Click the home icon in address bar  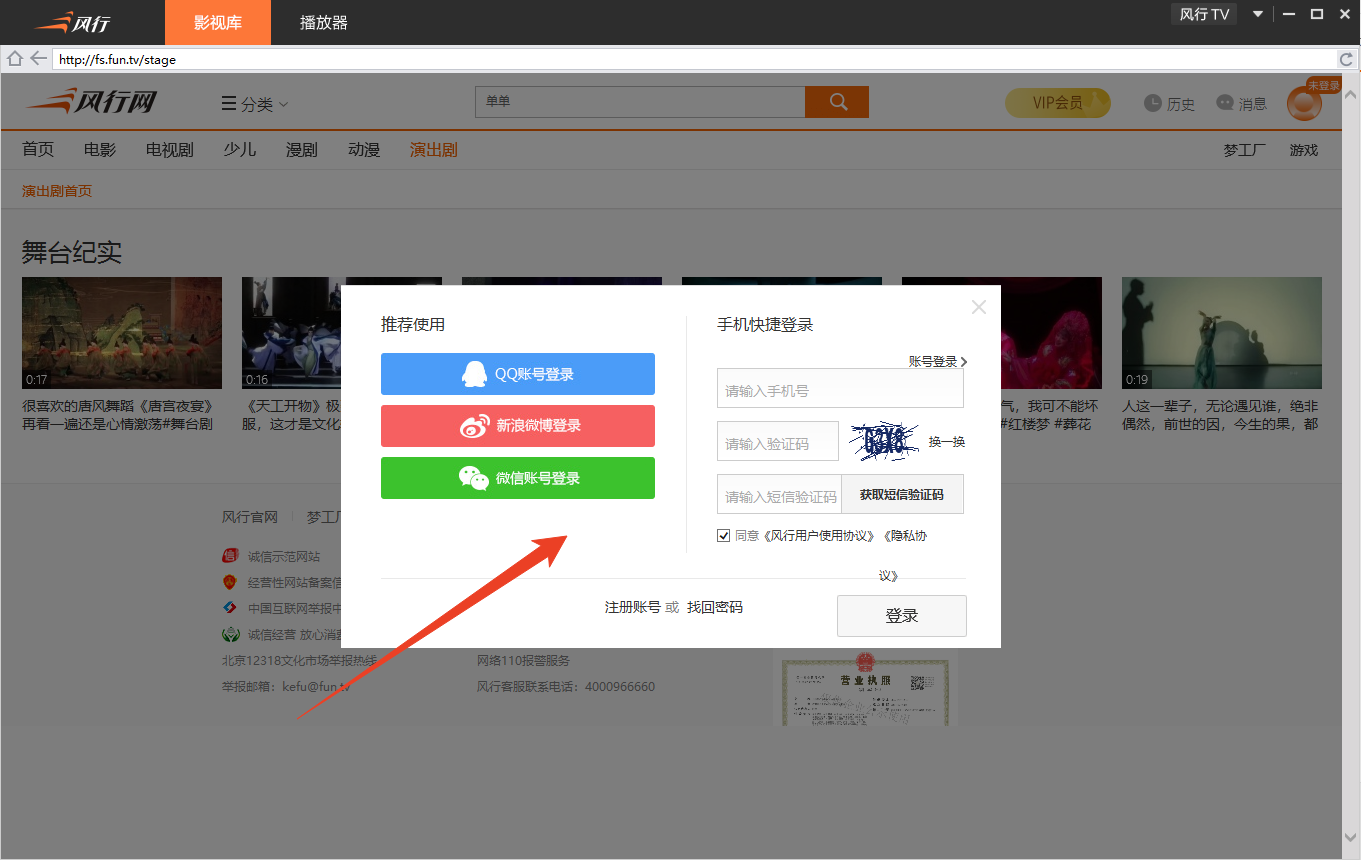pyautogui.click(x=15, y=59)
